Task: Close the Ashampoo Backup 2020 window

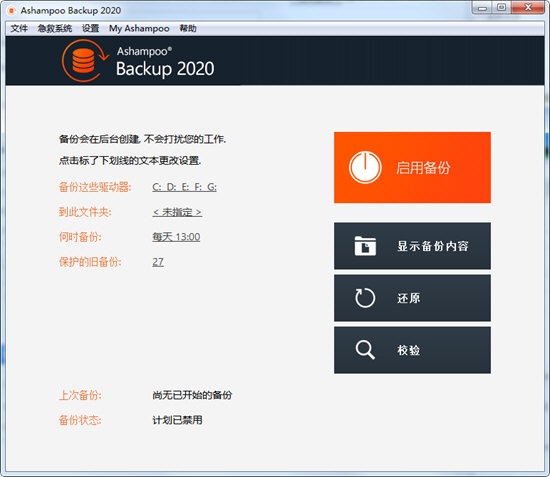Action: pyautogui.click(x=528, y=8)
